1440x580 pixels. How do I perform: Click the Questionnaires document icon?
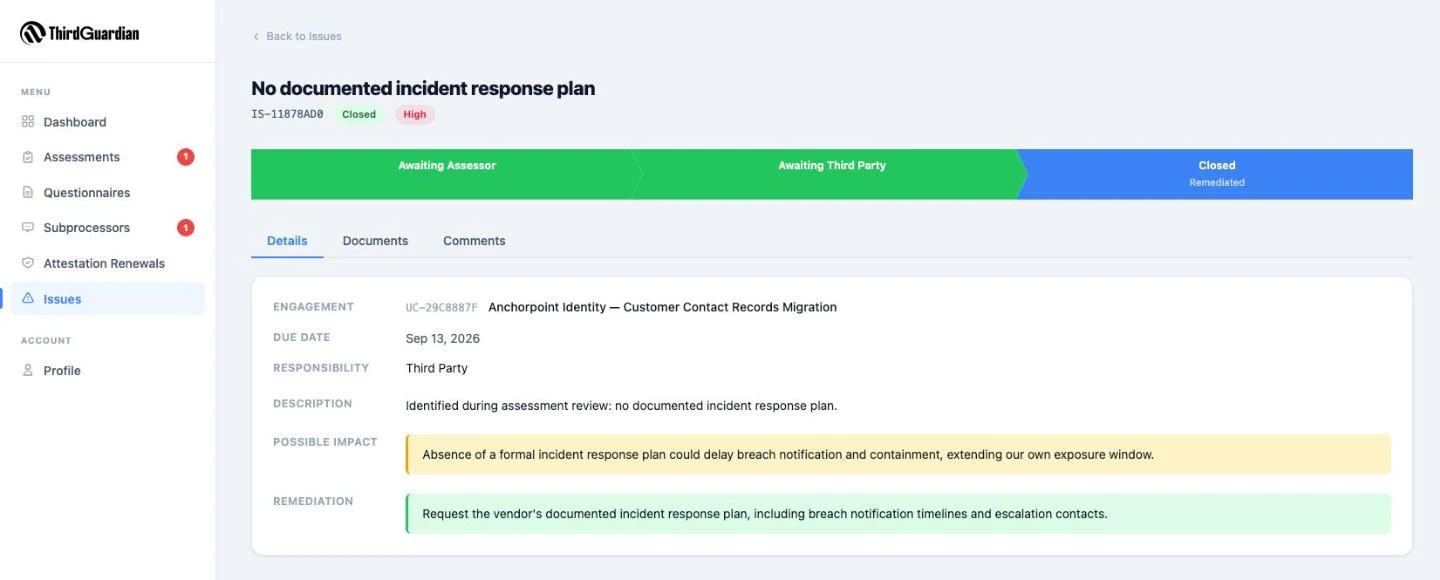coord(28,192)
